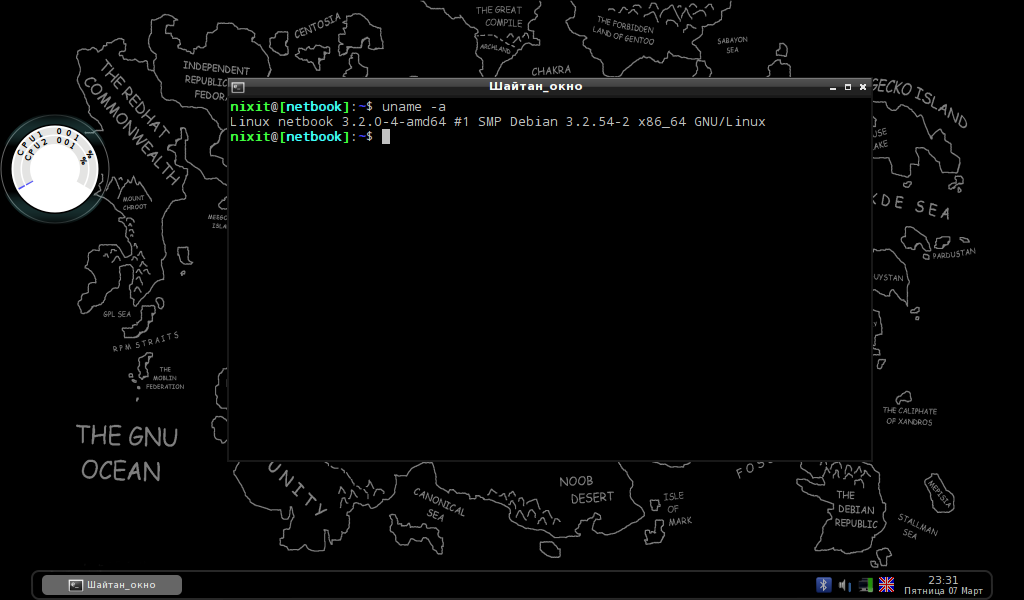The image size is (1024, 600).
Task: Click the 23:31 clock in the panel
Action: [x=943, y=580]
